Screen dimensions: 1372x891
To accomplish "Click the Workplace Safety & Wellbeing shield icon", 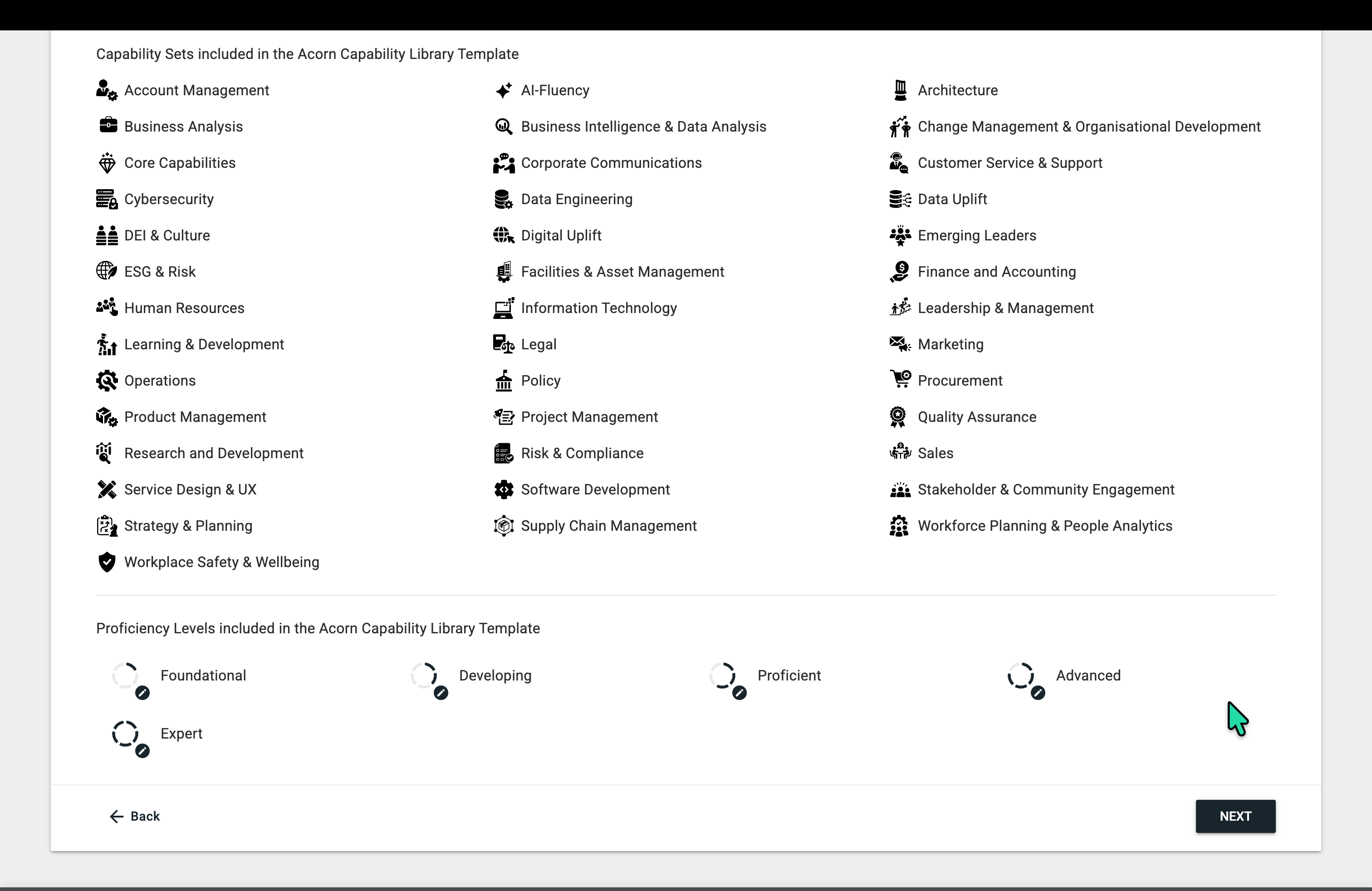I will 107,562.
